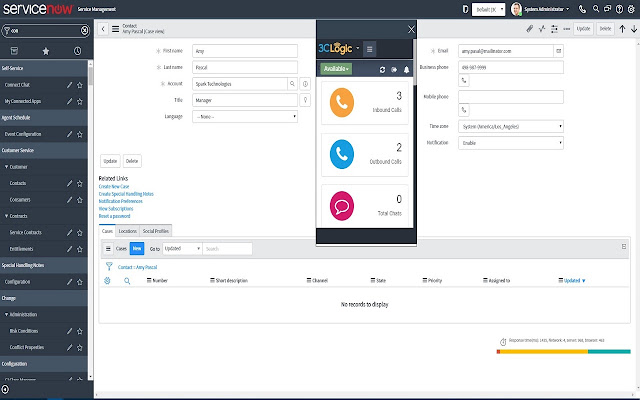Close the 3CLogic phone panel

(411, 29)
